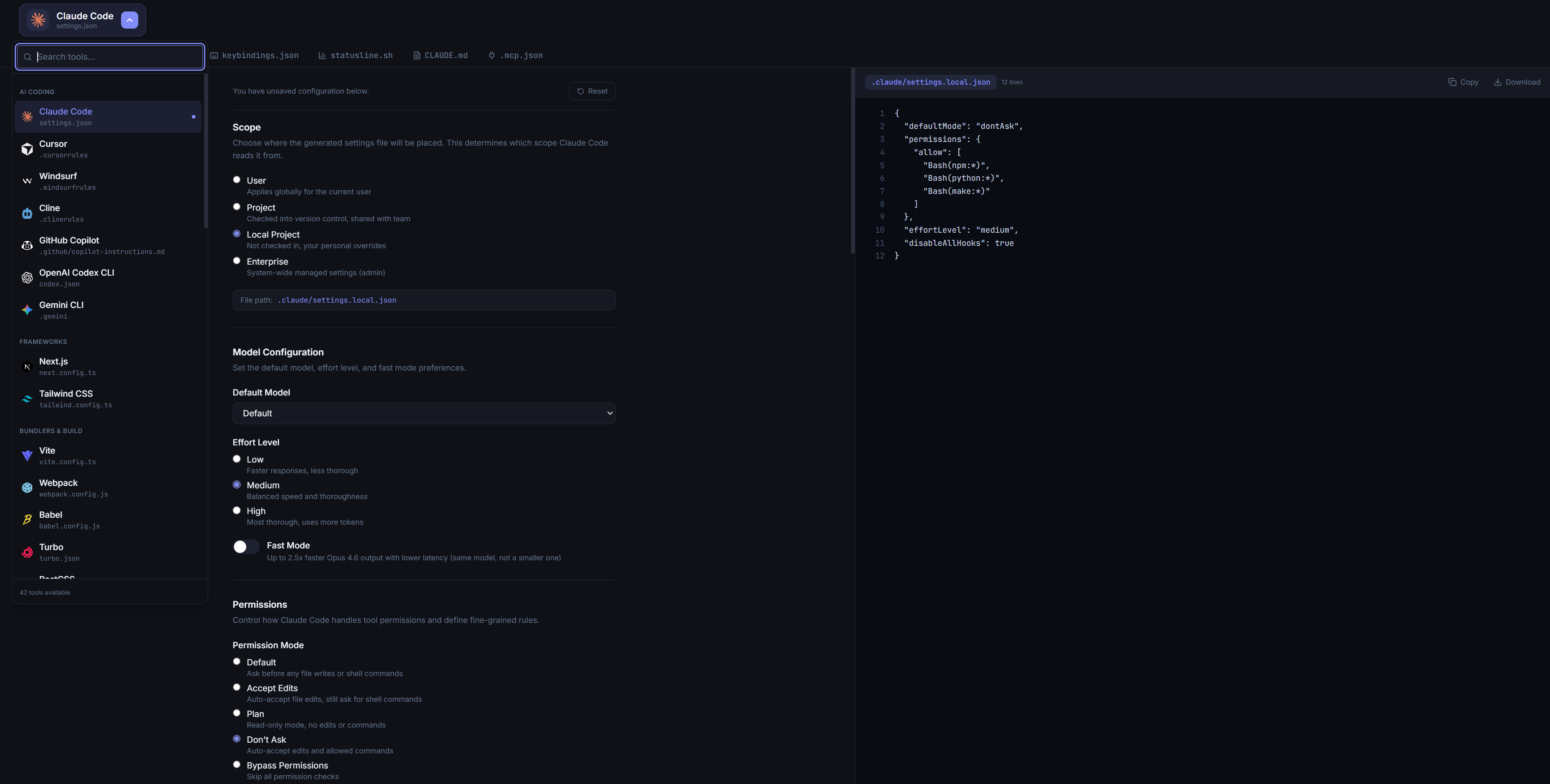Collapse the Claude Code header panel
Image resolution: width=1550 pixels, height=784 pixels.
click(129, 20)
